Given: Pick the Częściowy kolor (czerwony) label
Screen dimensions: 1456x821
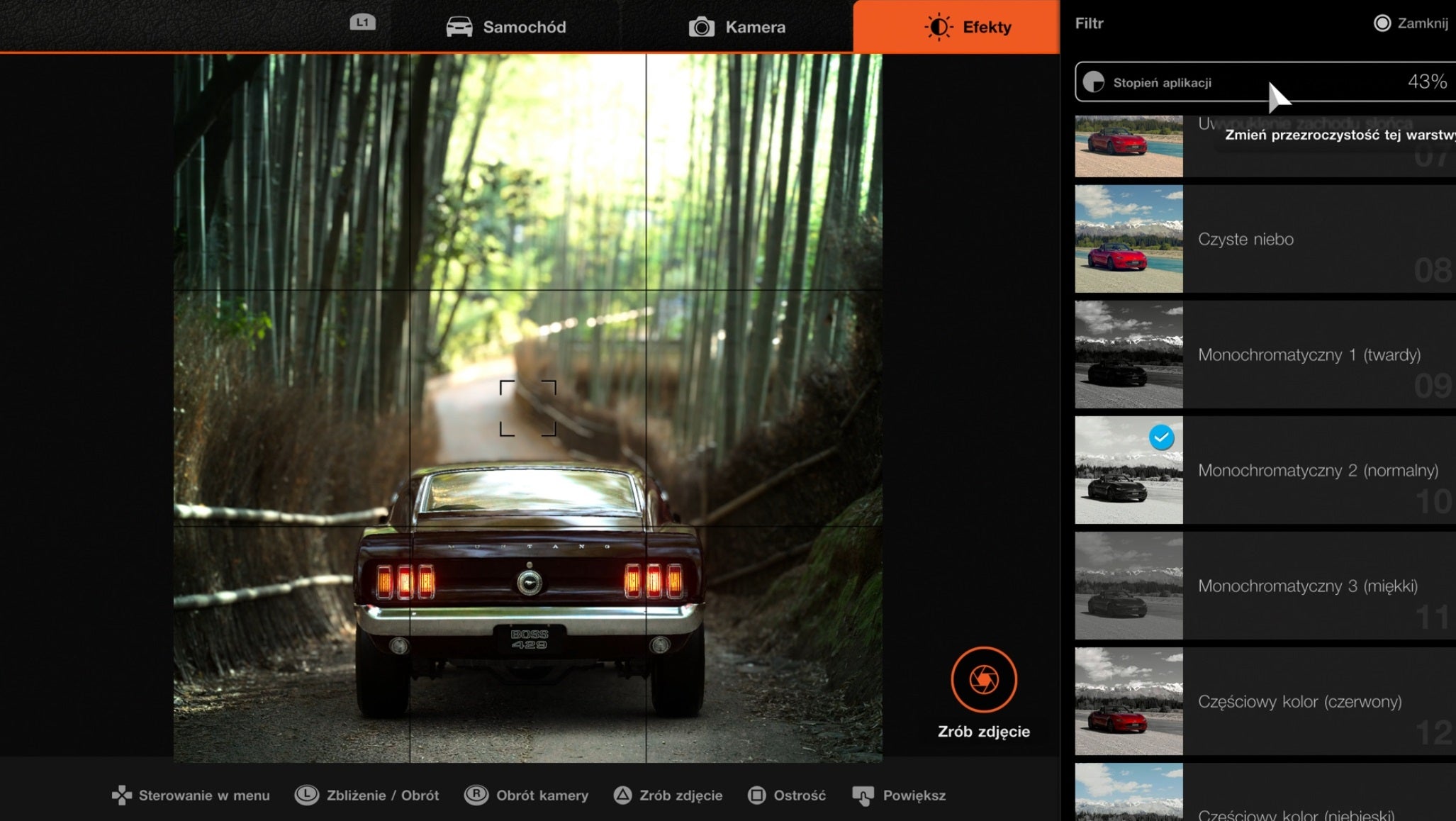Looking at the screenshot, I should tap(1299, 701).
